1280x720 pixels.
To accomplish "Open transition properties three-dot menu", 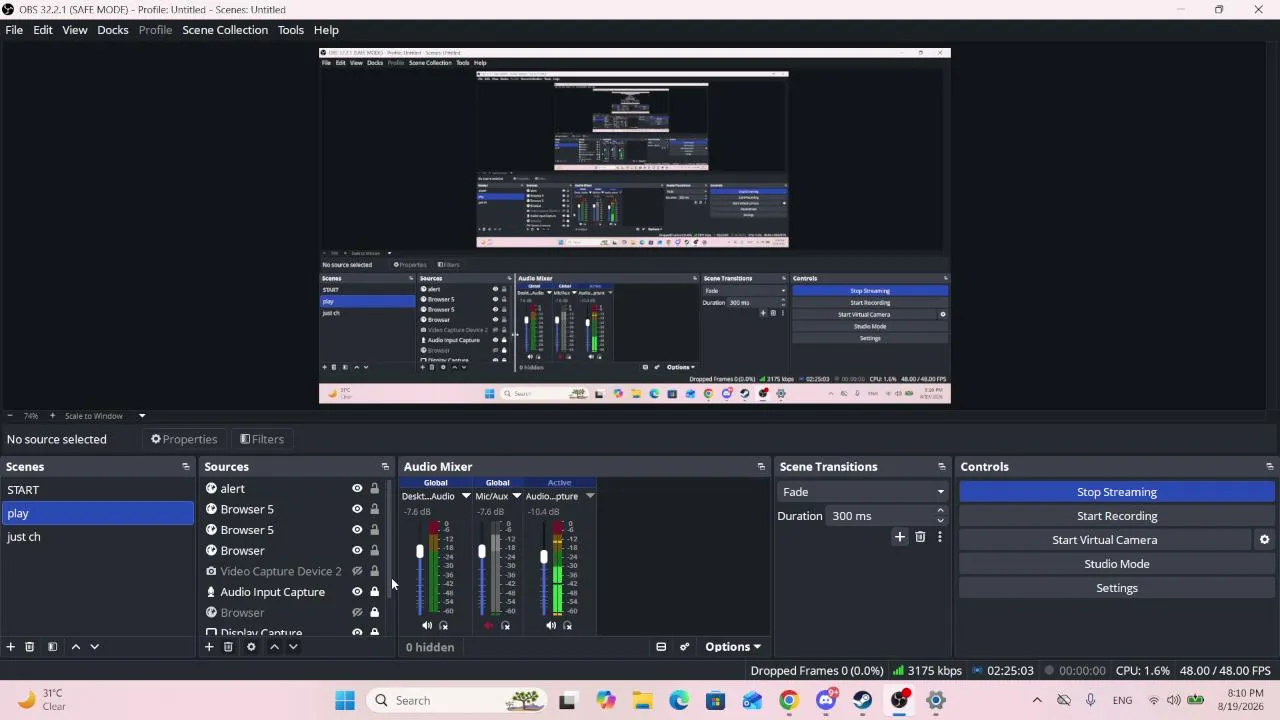I will (939, 537).
